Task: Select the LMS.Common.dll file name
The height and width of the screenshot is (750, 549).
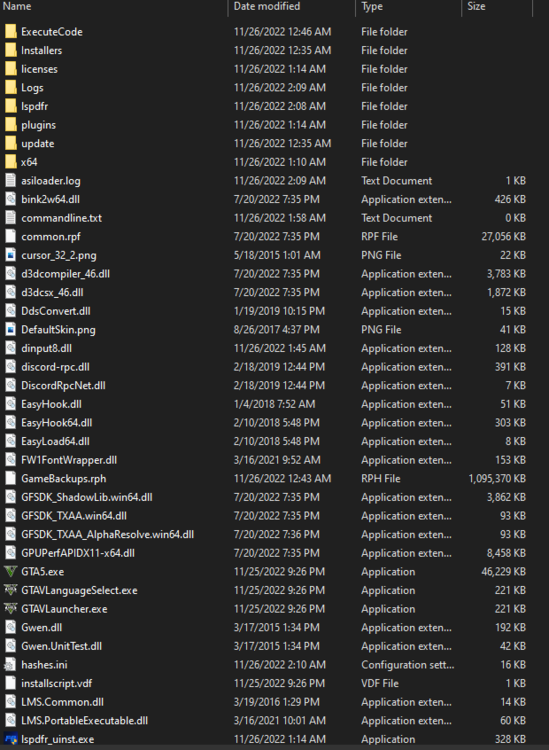Action: click(62, 702)
